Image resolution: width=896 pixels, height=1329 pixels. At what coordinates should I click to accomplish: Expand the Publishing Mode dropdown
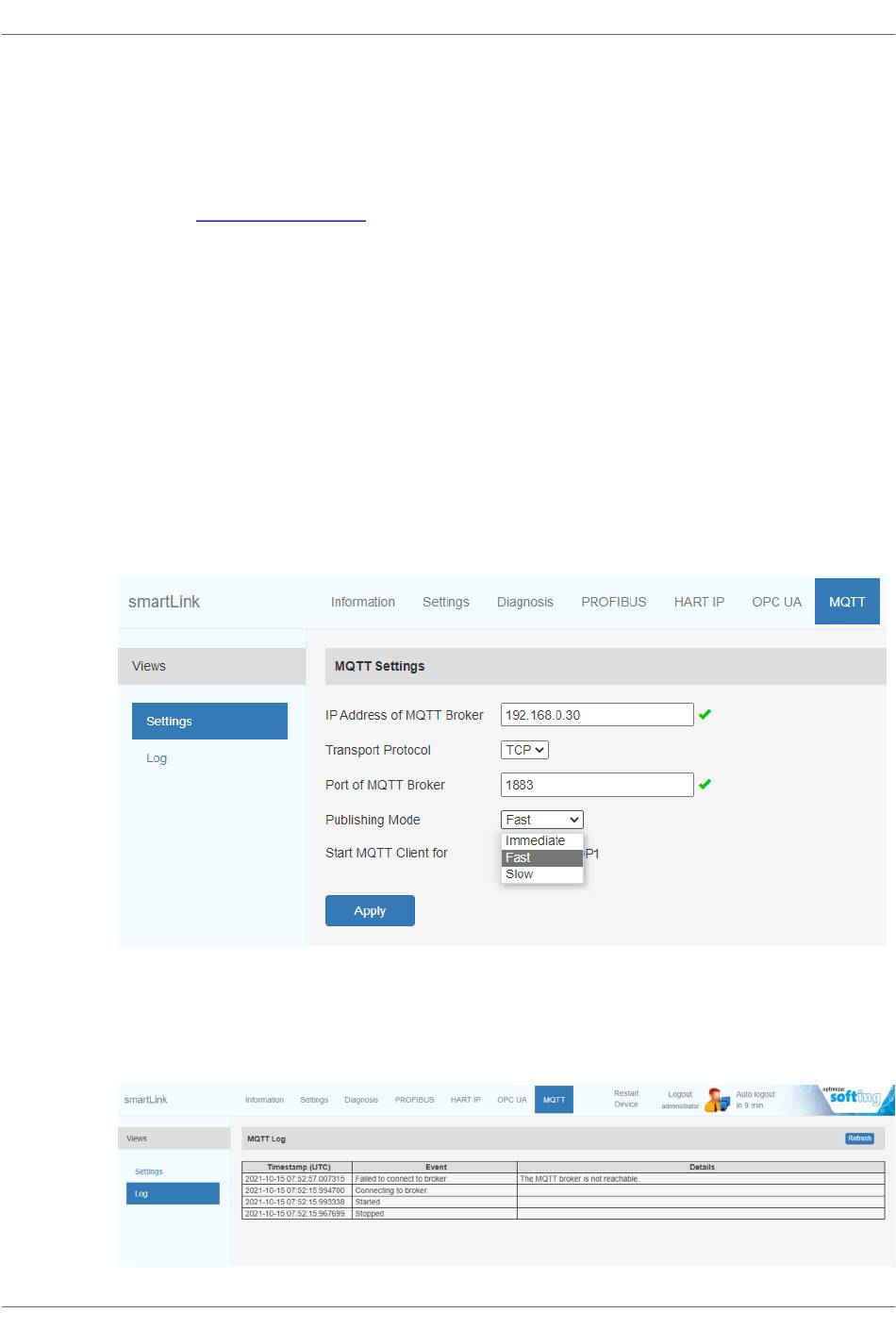tap(541, 820)
